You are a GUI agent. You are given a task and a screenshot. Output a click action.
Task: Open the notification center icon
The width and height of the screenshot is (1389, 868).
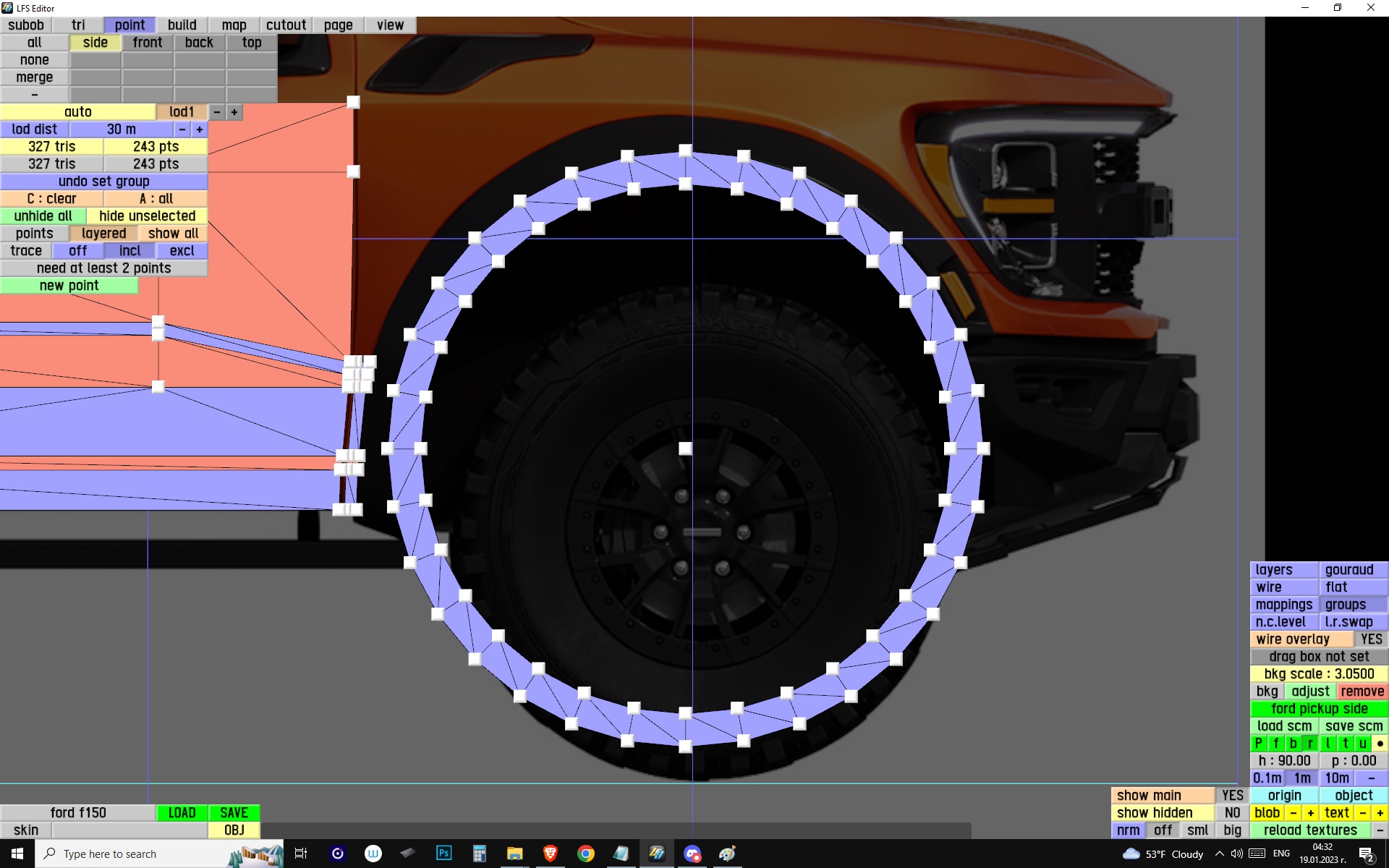pyautogui.click(x=1366, y=854)
